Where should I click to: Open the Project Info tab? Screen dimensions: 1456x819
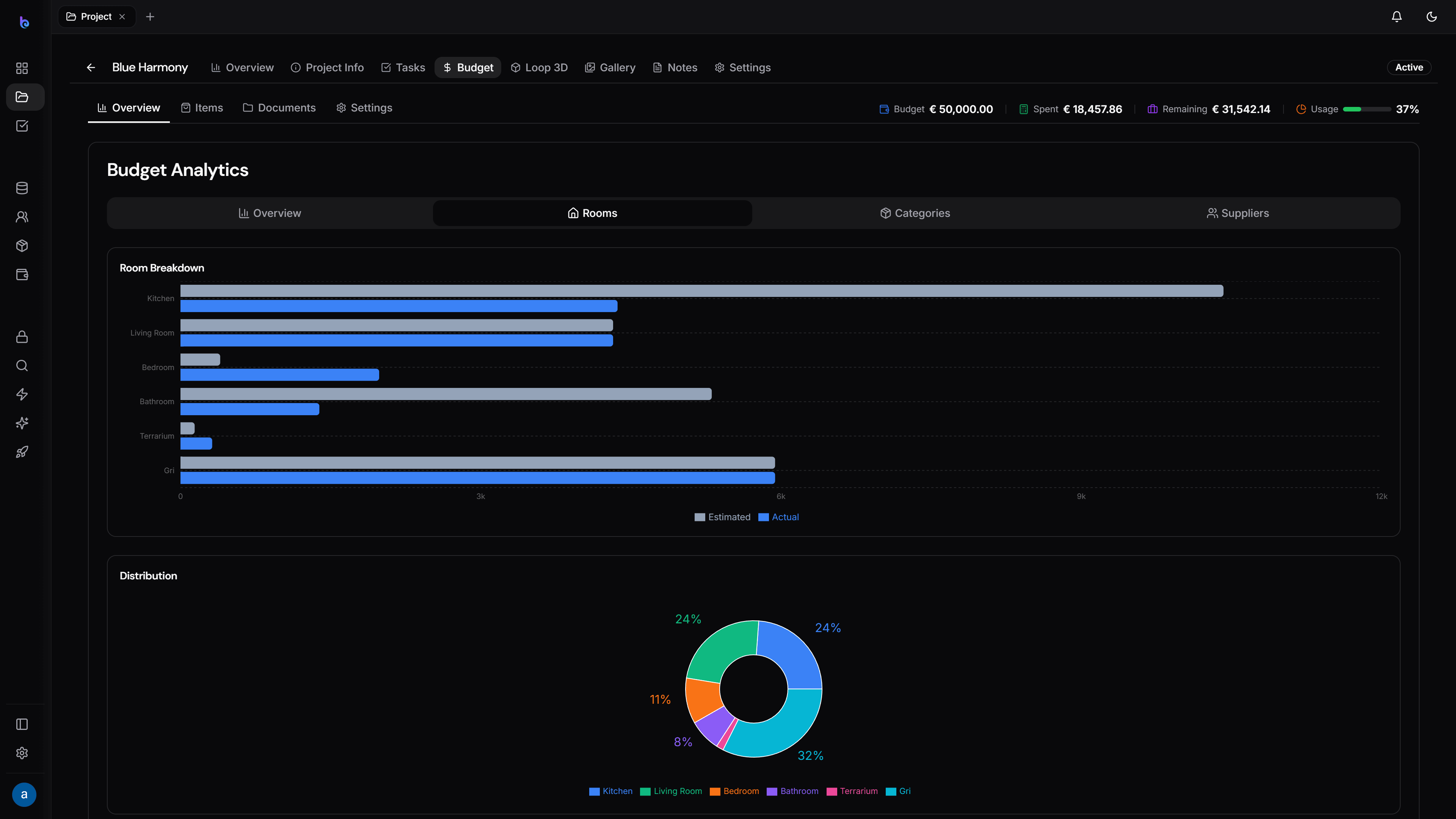coord(327,67)
